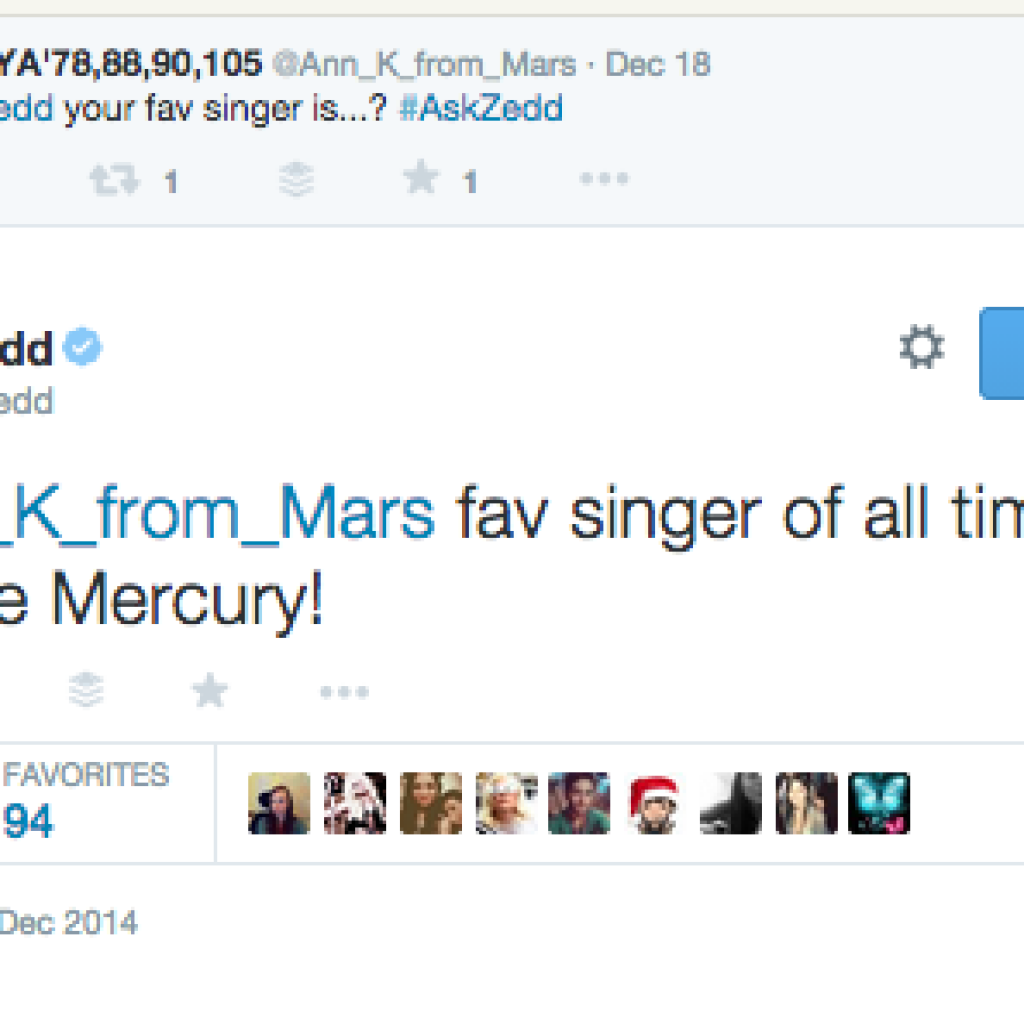The height and width of the screenshot is (1024, 1024).
Task: Click the Buffer stack icon on the top tweet
Action: click(x=297, y=180)
